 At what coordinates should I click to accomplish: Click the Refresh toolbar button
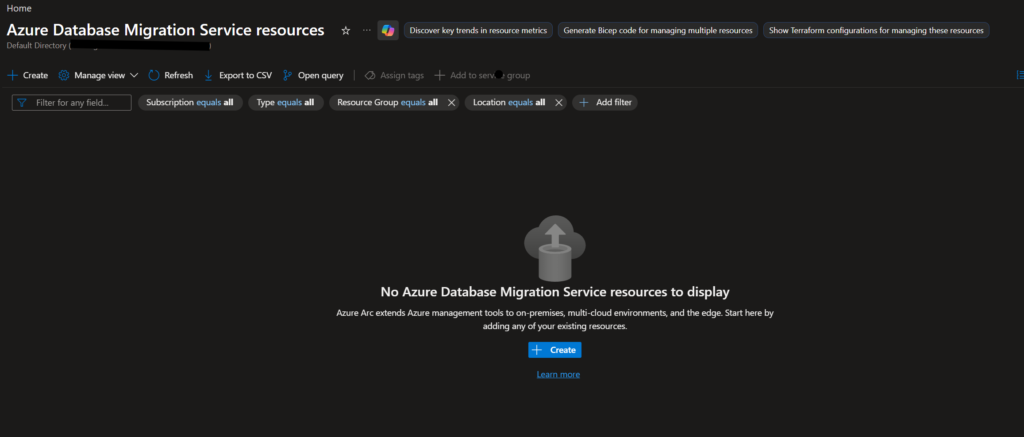click(x=171, y=75)
